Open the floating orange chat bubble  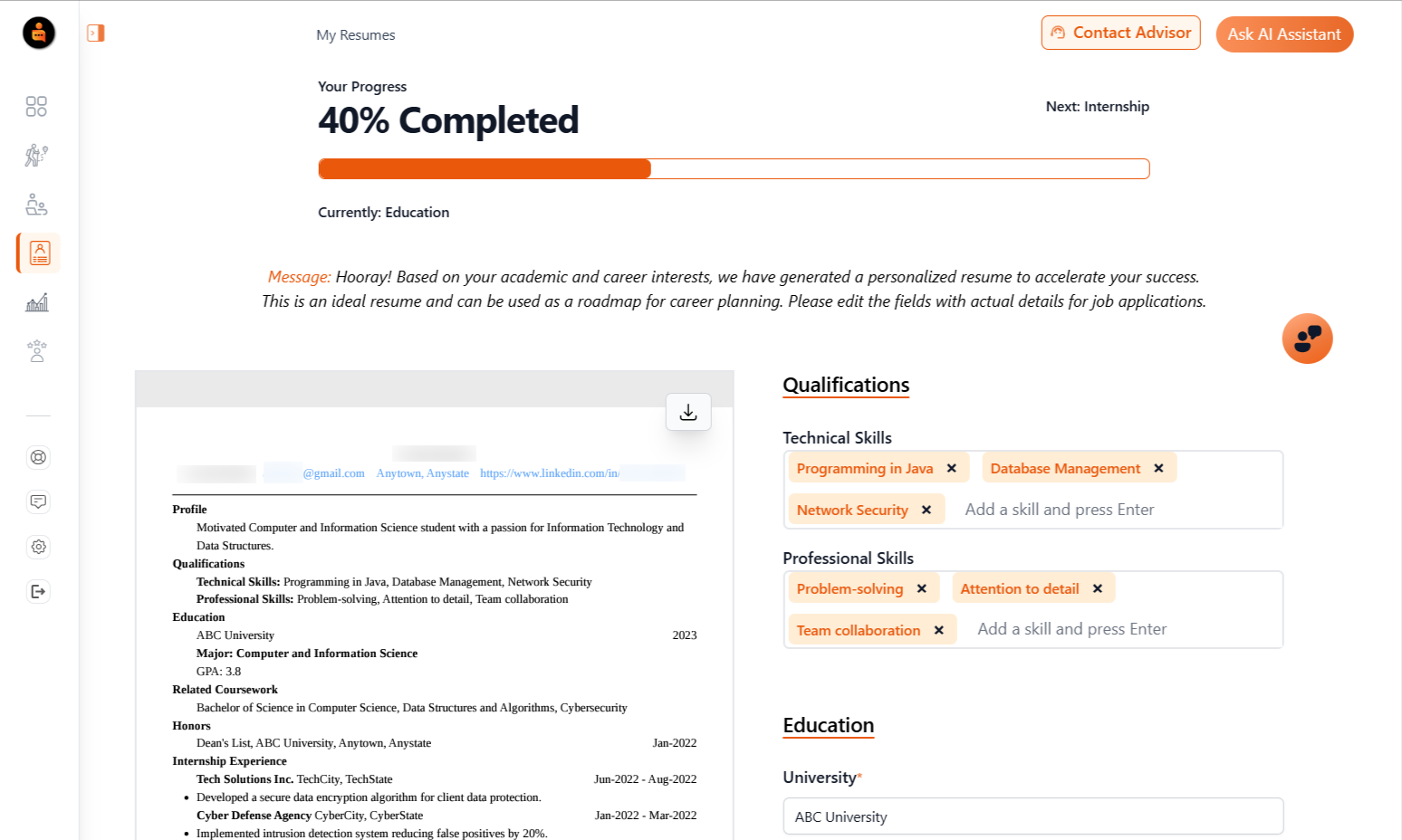coord(1307,339)
